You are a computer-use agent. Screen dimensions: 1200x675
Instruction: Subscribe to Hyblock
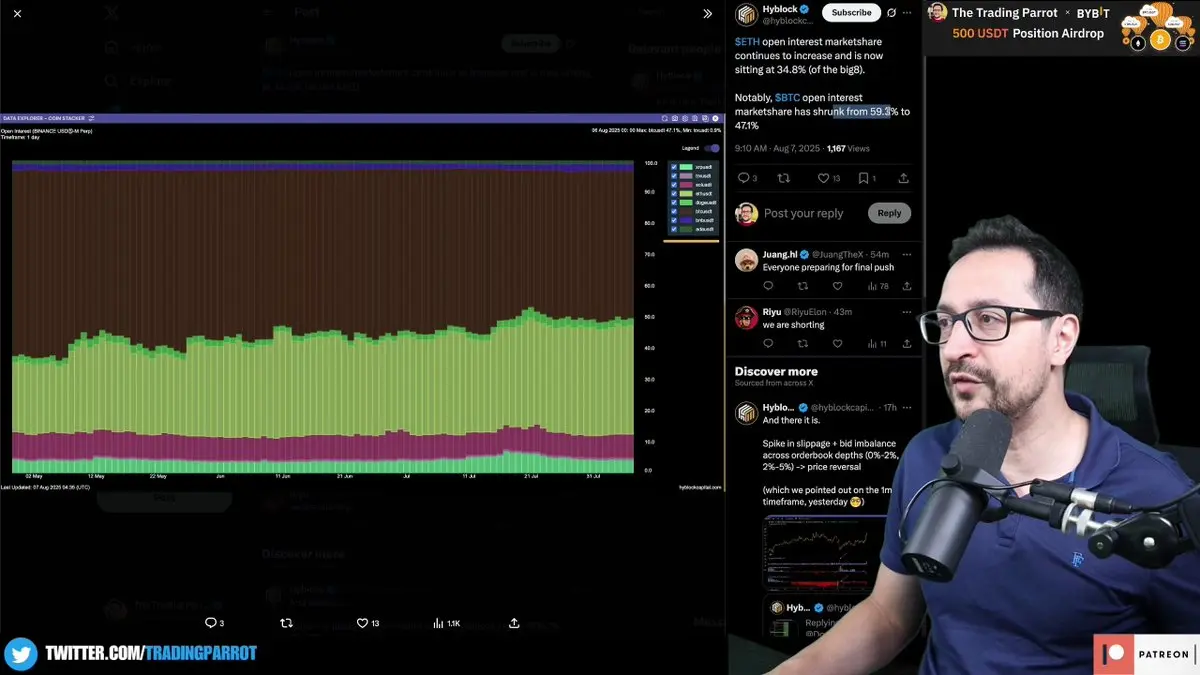(x=851, y=13)
